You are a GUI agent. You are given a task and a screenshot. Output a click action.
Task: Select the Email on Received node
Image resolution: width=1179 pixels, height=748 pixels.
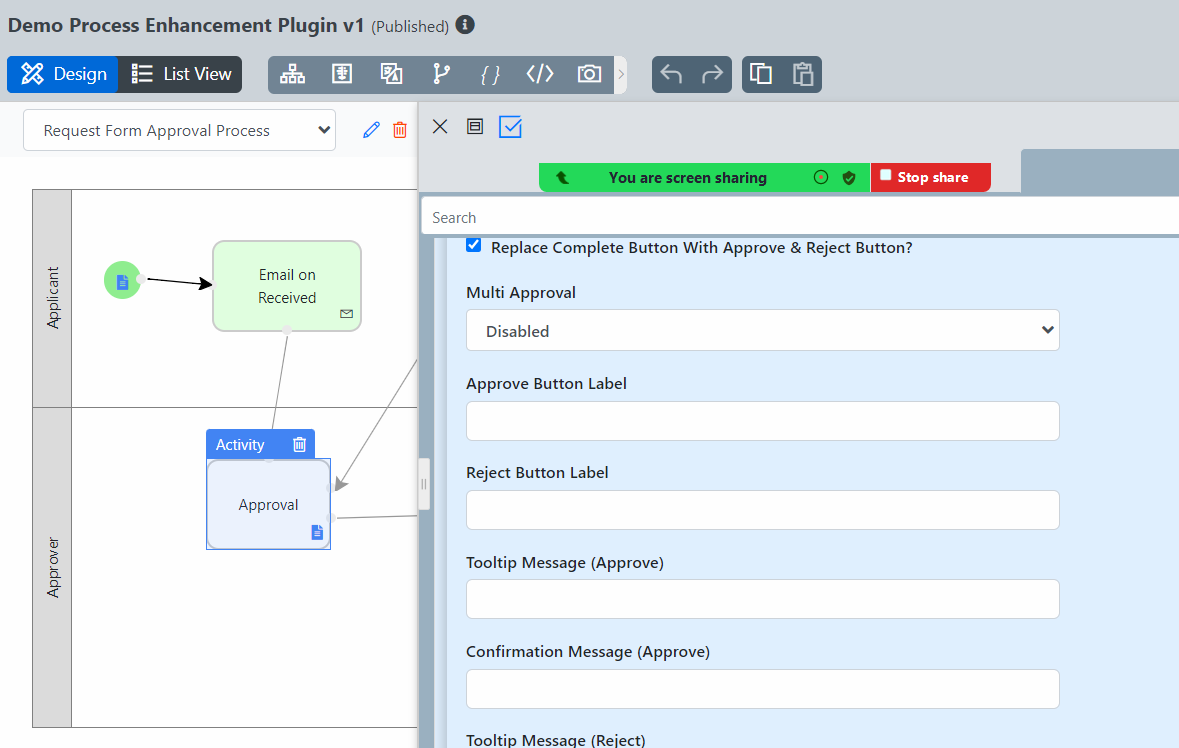287,286
